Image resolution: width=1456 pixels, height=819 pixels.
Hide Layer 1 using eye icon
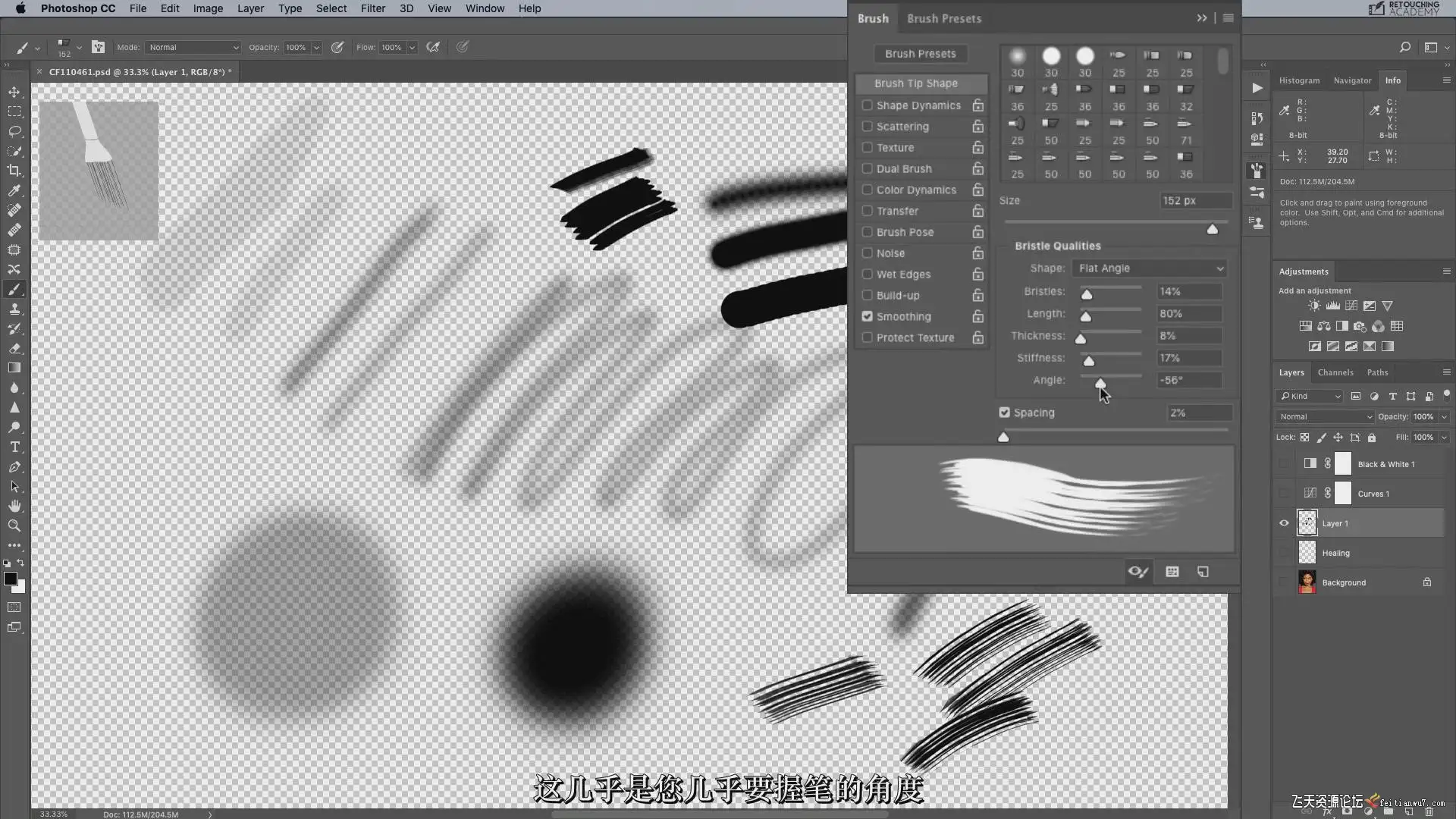[x=1284, y=523]
